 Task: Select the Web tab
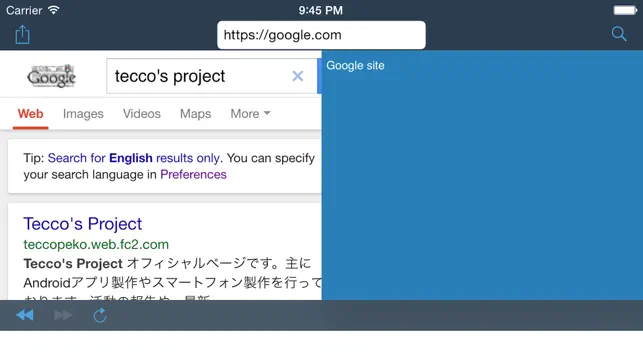30,114
